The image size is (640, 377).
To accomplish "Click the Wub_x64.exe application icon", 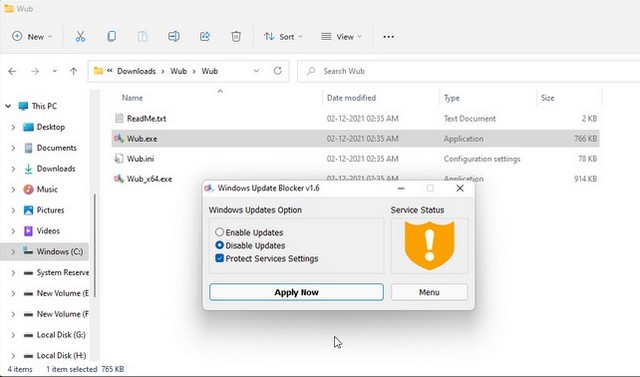I will pos(119,179).
